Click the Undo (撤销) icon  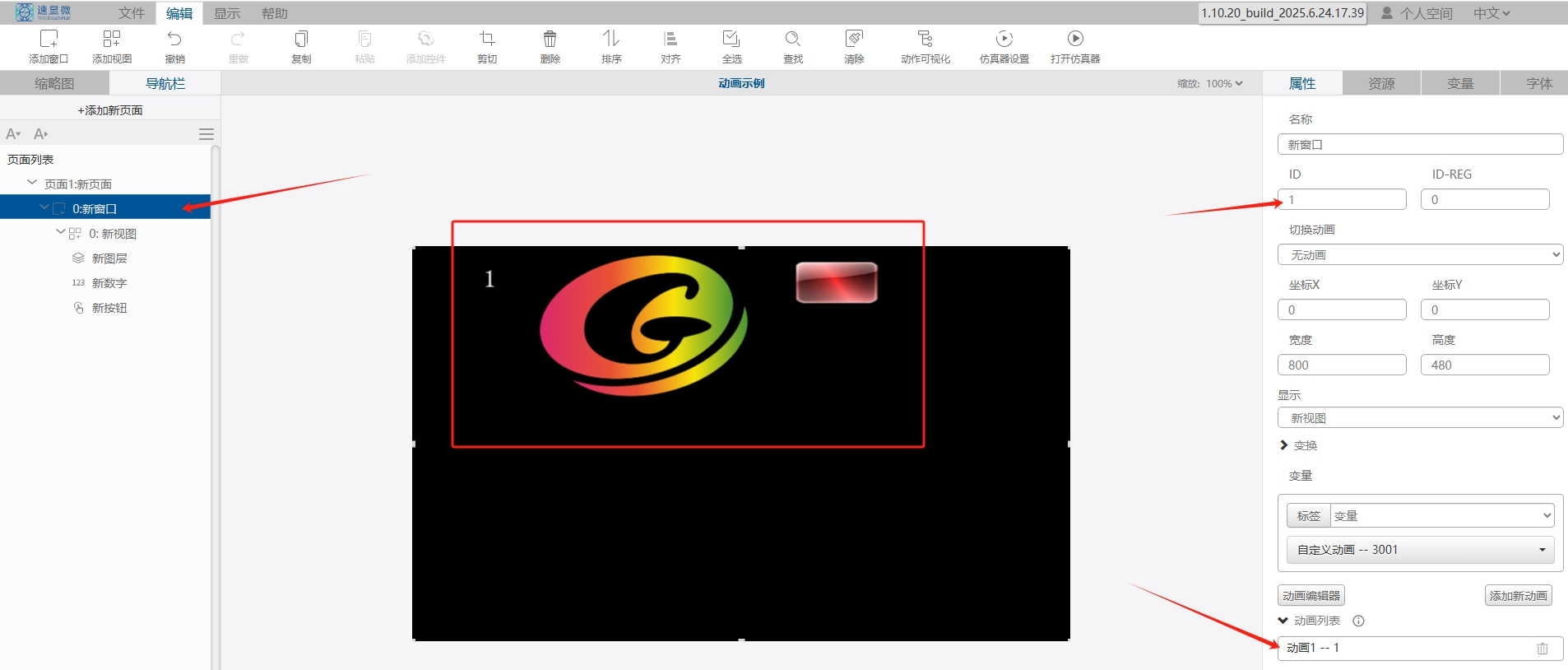(x=174, y=40)
